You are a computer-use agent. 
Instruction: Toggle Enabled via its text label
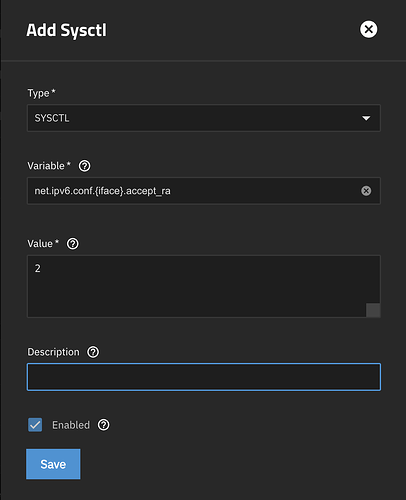[x=71, y=425]
